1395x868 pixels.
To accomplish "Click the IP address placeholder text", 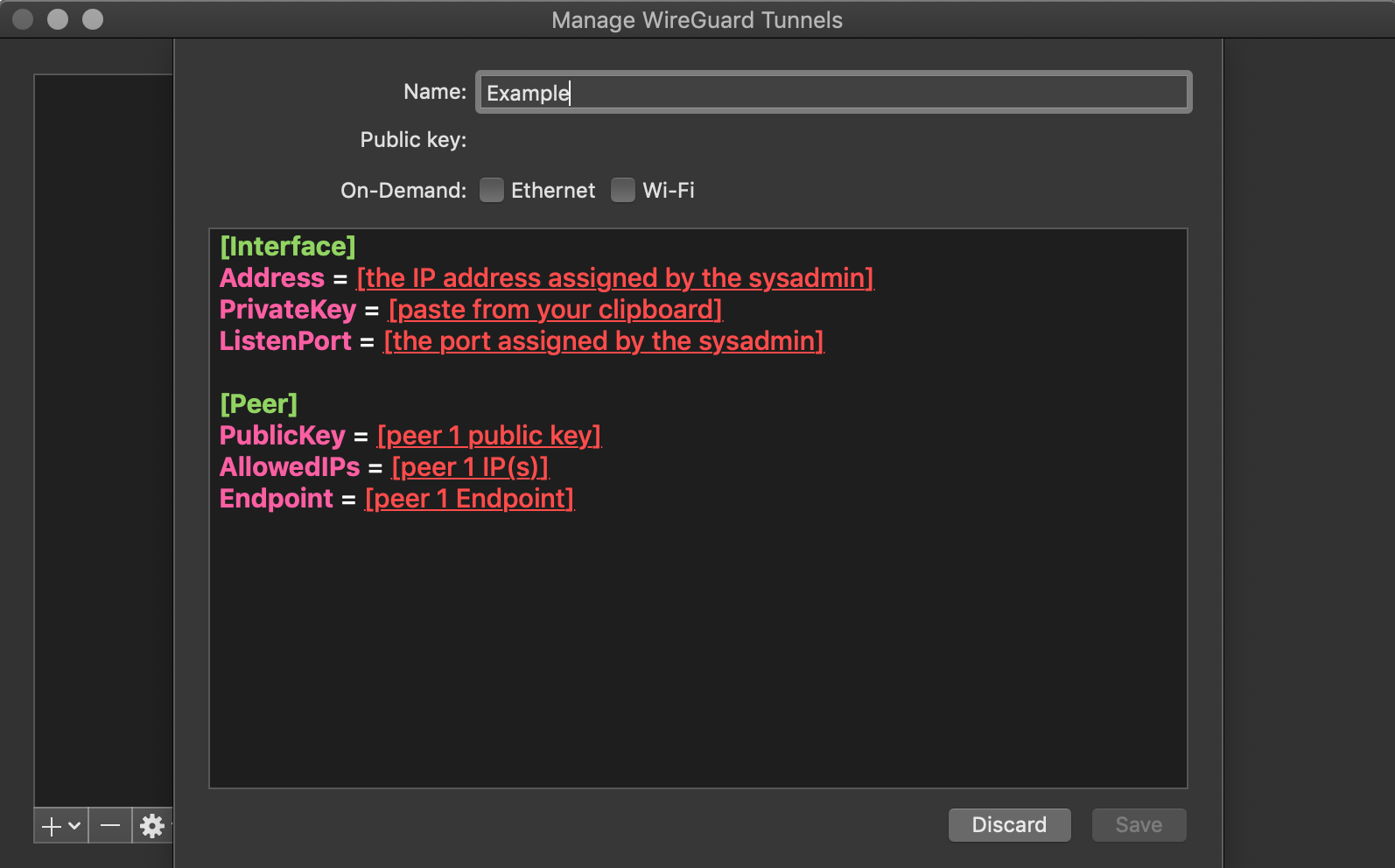I will [x=615, y=278].
